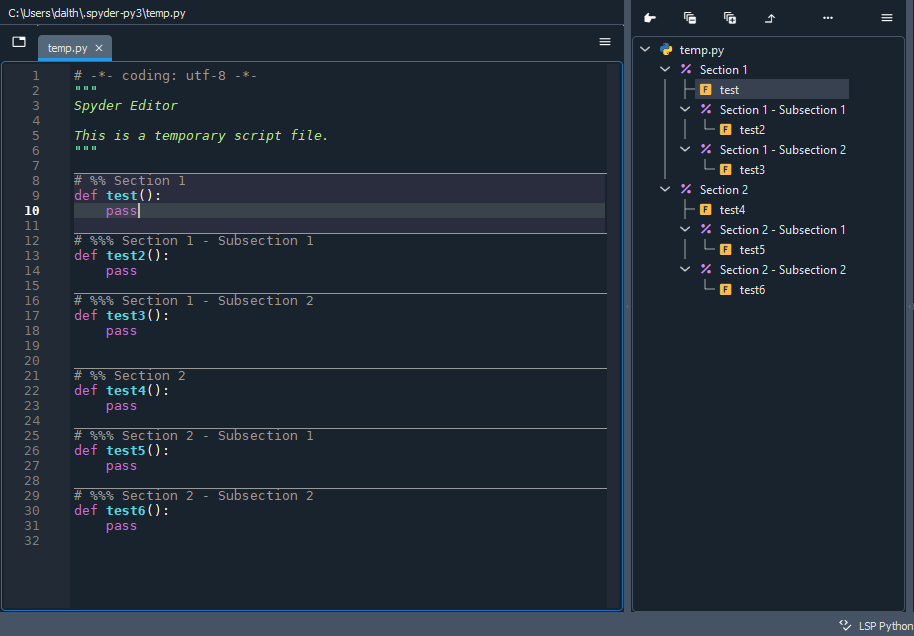Switch to the temp.py editor tab
The width and height of the screenshot is (914, 636).
pos(68,46)
